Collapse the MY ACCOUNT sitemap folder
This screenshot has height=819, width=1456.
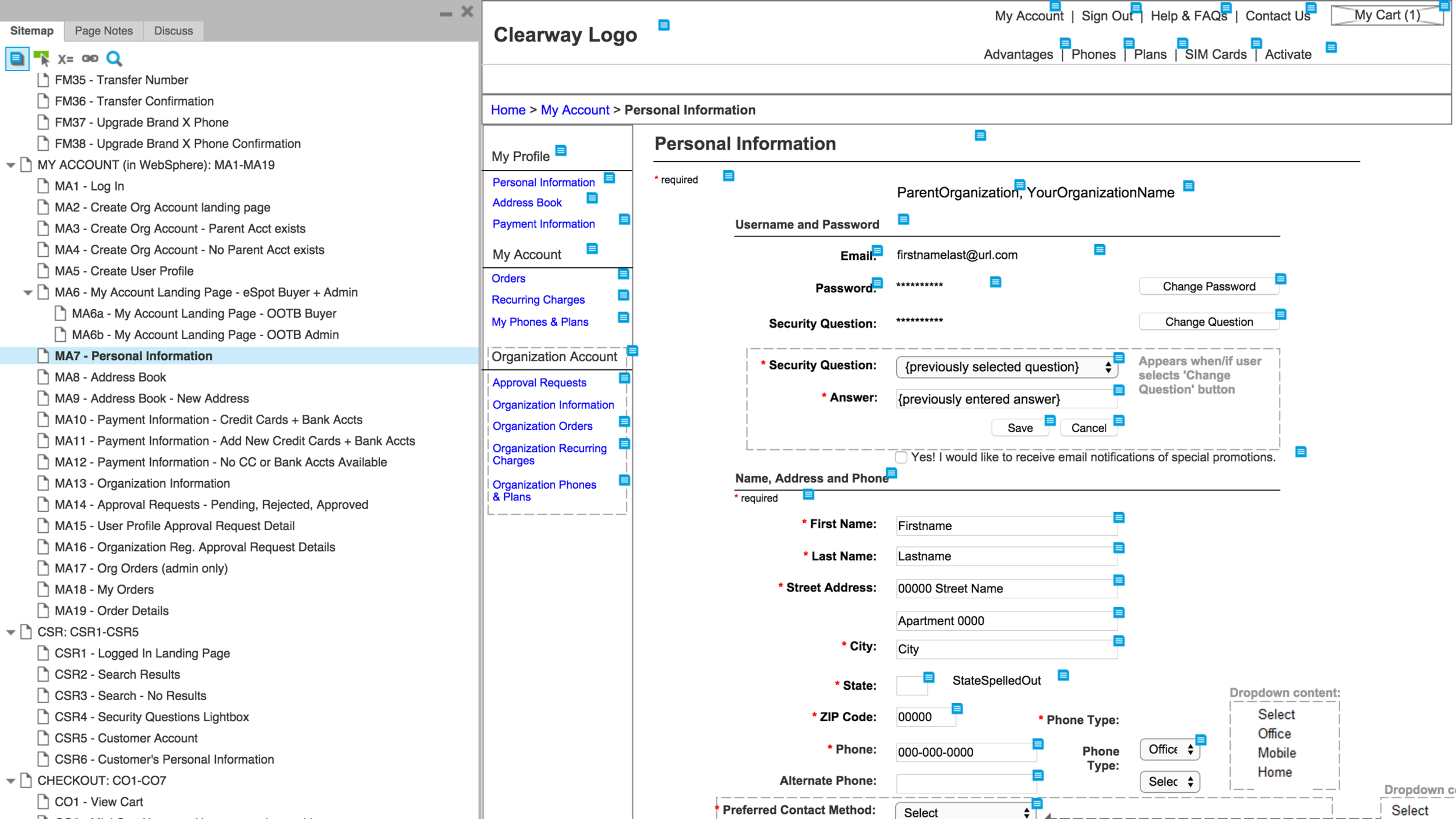pyautogui.click(x=10, y=165)
